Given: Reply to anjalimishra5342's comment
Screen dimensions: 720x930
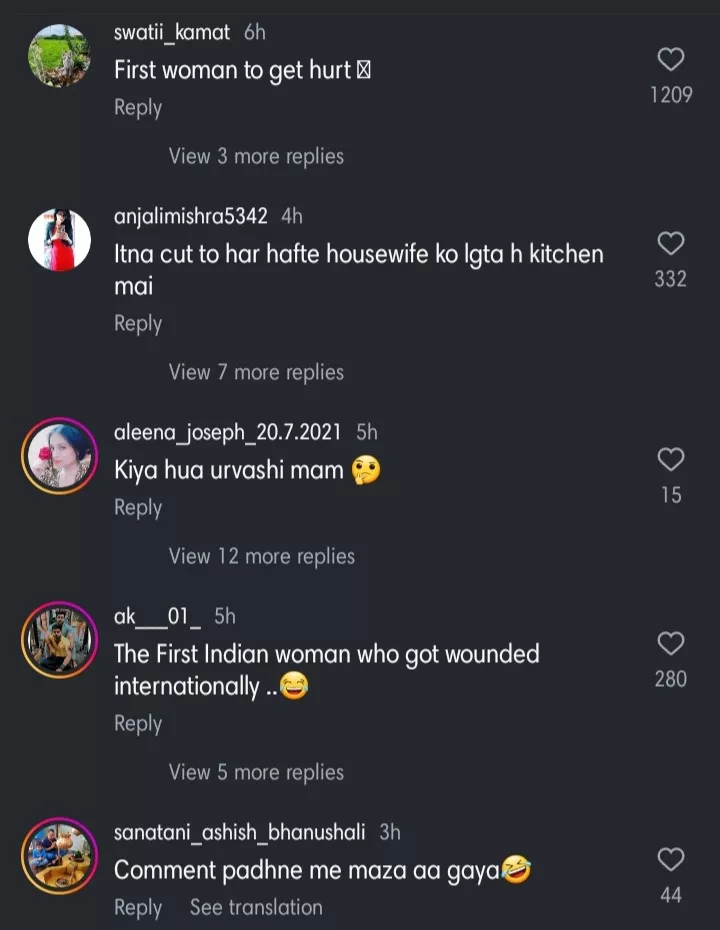Looking at the screenshot, I should [138, 324].
